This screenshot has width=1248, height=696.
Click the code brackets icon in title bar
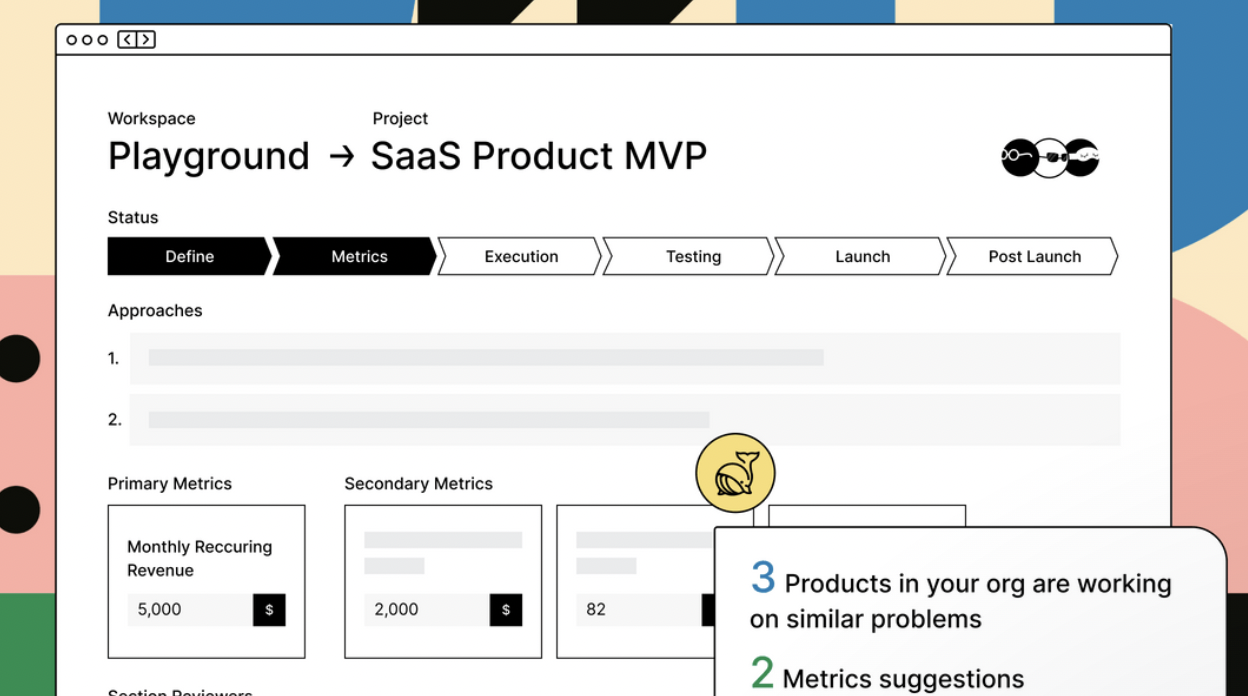[x=137, y=40]
